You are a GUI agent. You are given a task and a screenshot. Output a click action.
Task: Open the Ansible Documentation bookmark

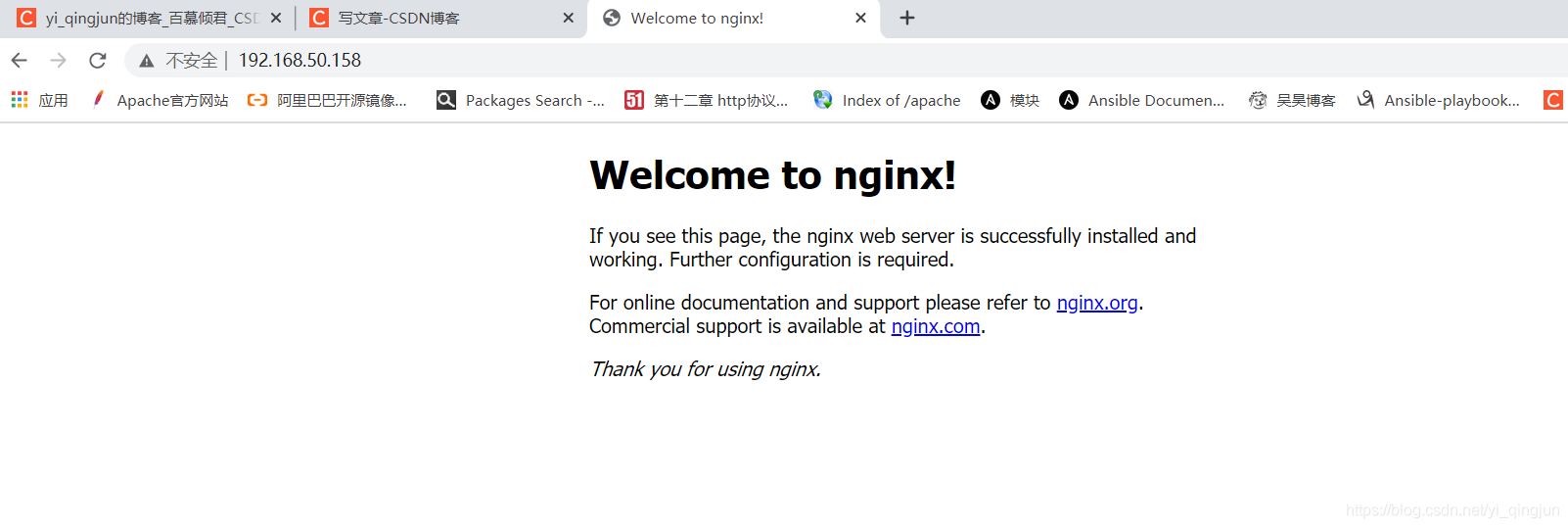point(1142,100)
